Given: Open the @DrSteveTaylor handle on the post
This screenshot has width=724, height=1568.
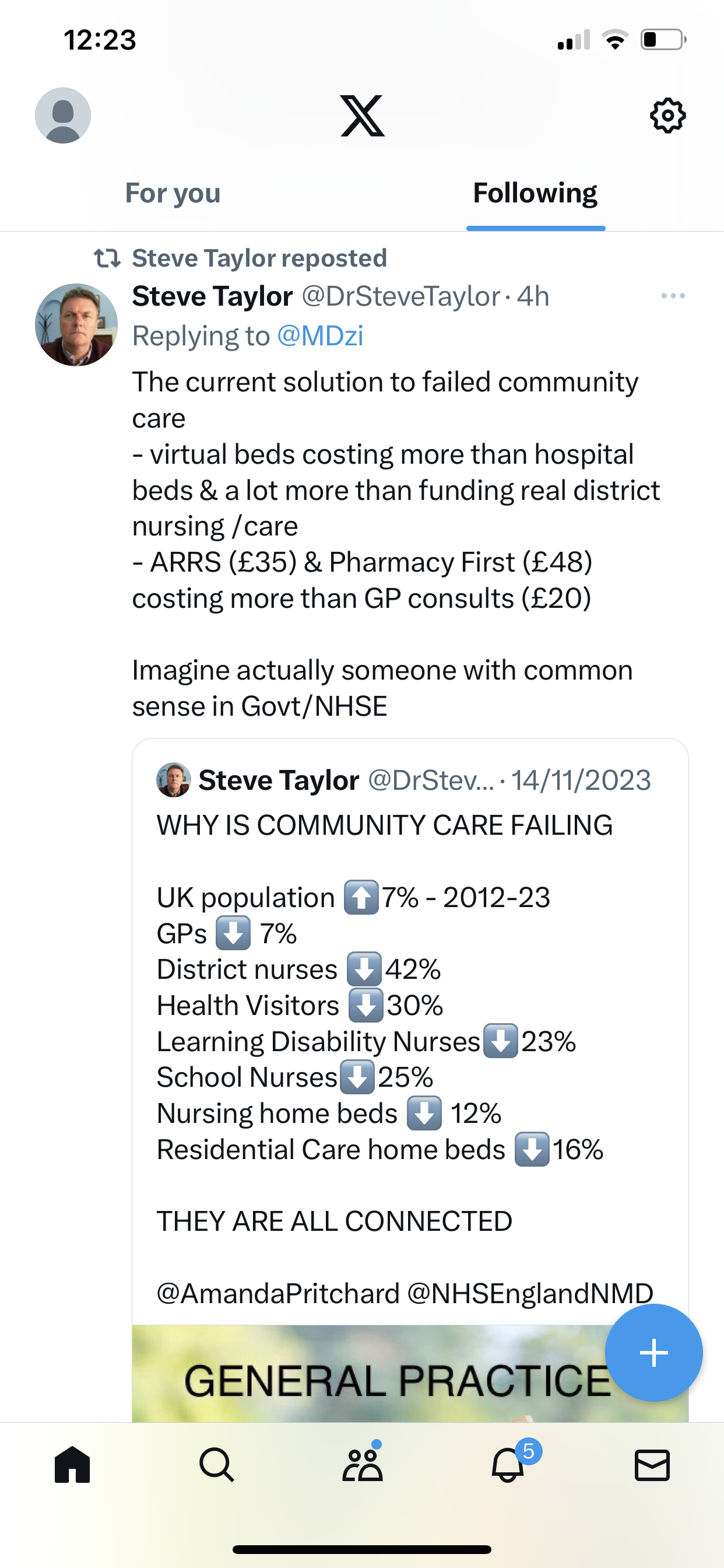Looking at the screenshot, I should pos(401,296).
